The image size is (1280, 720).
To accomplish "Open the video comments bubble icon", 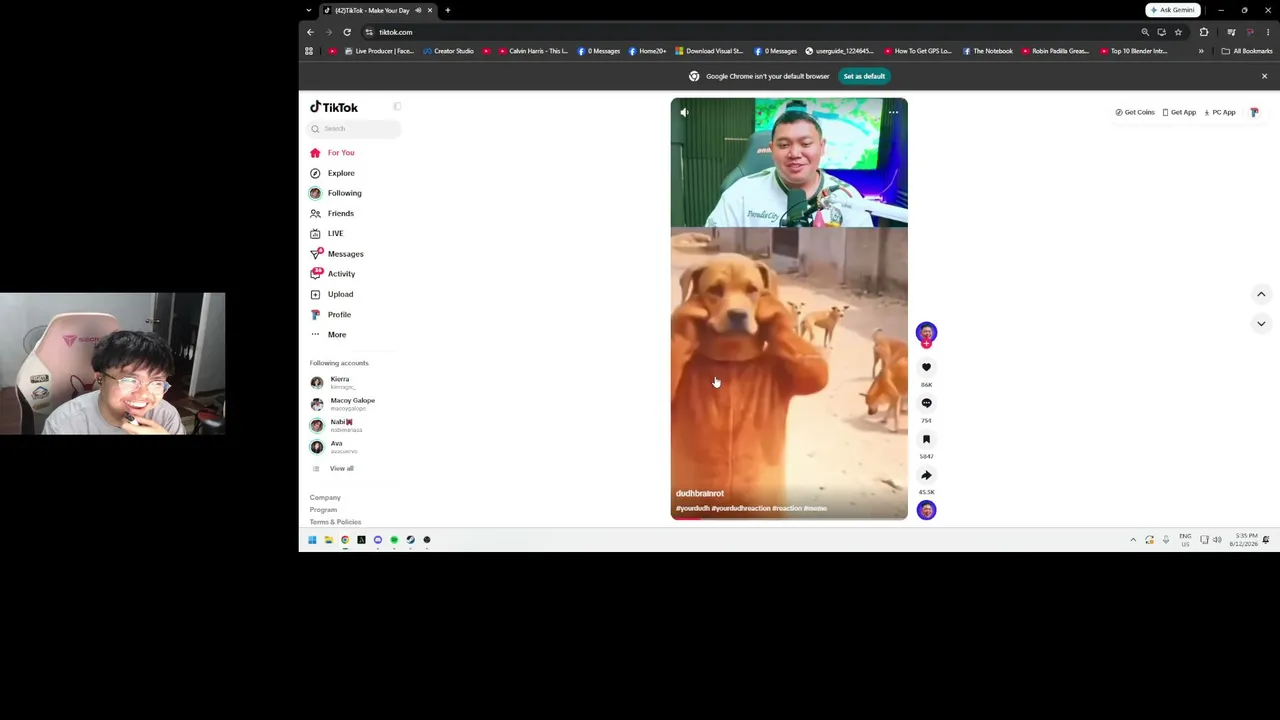I will [x=926, y=403].
